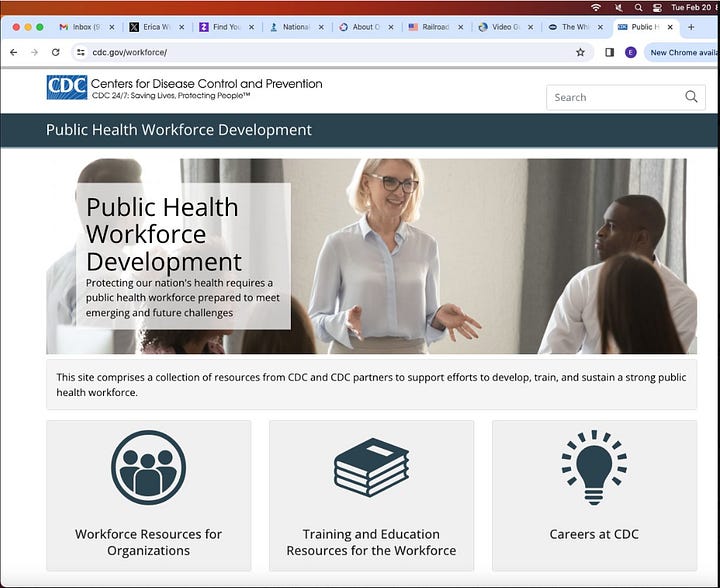Click the address bar showing cdc.gov/workforce/
Viewport: 720px width, 588px height.
(333, 52)
